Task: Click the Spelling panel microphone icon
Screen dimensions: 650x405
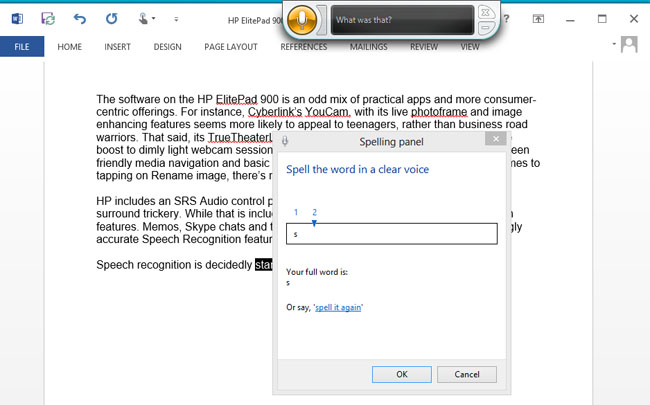Action: (285, 141)
